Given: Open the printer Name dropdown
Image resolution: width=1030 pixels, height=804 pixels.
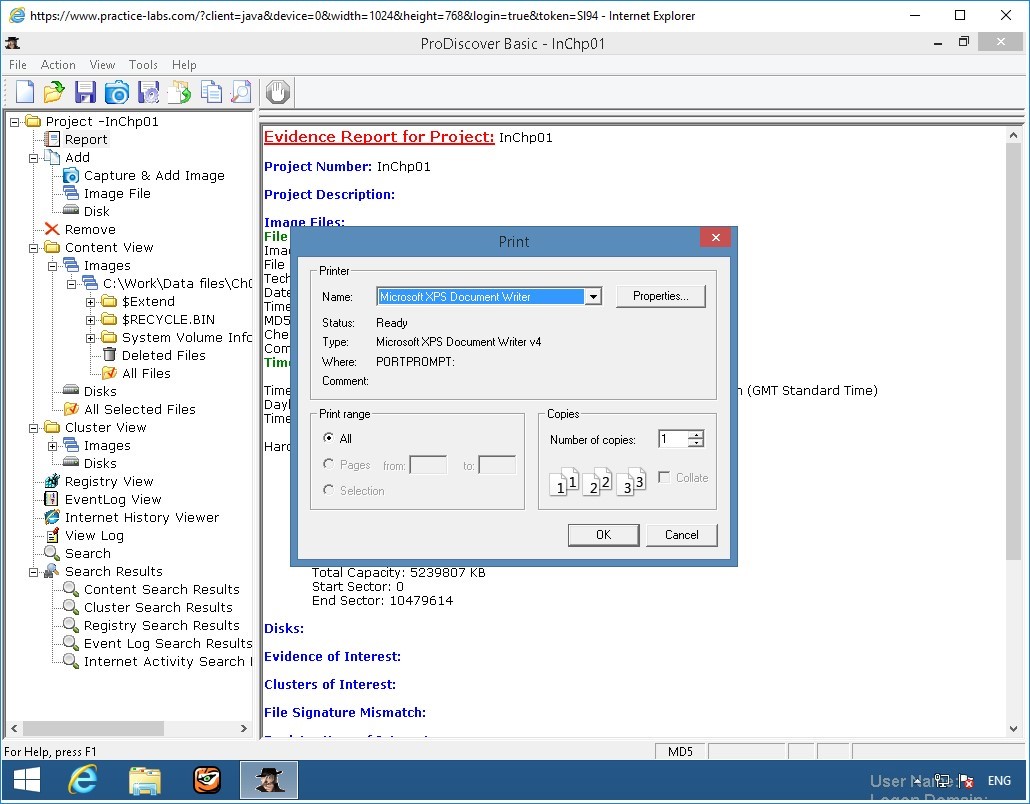Looking at the screenshot, I should tap(593, 297).
